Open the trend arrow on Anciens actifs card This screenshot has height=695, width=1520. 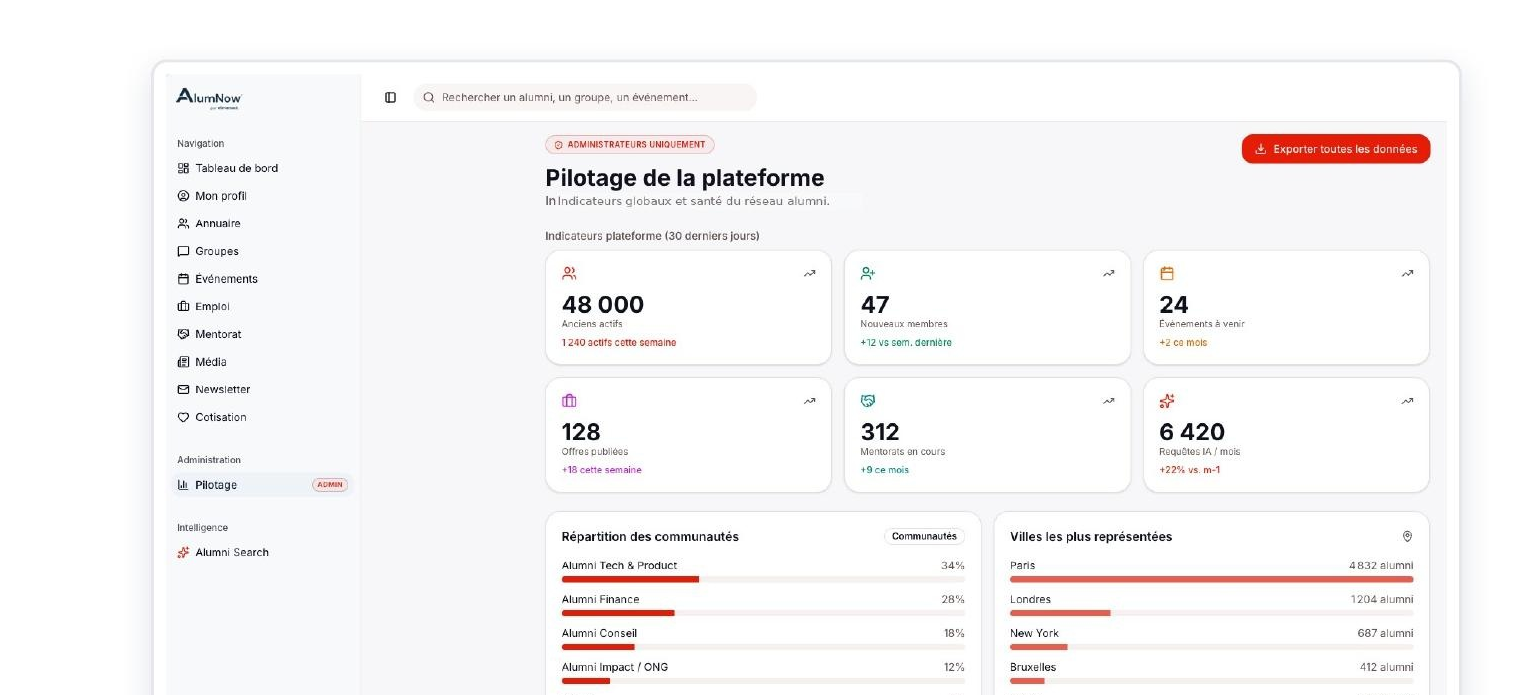[809, 273]
